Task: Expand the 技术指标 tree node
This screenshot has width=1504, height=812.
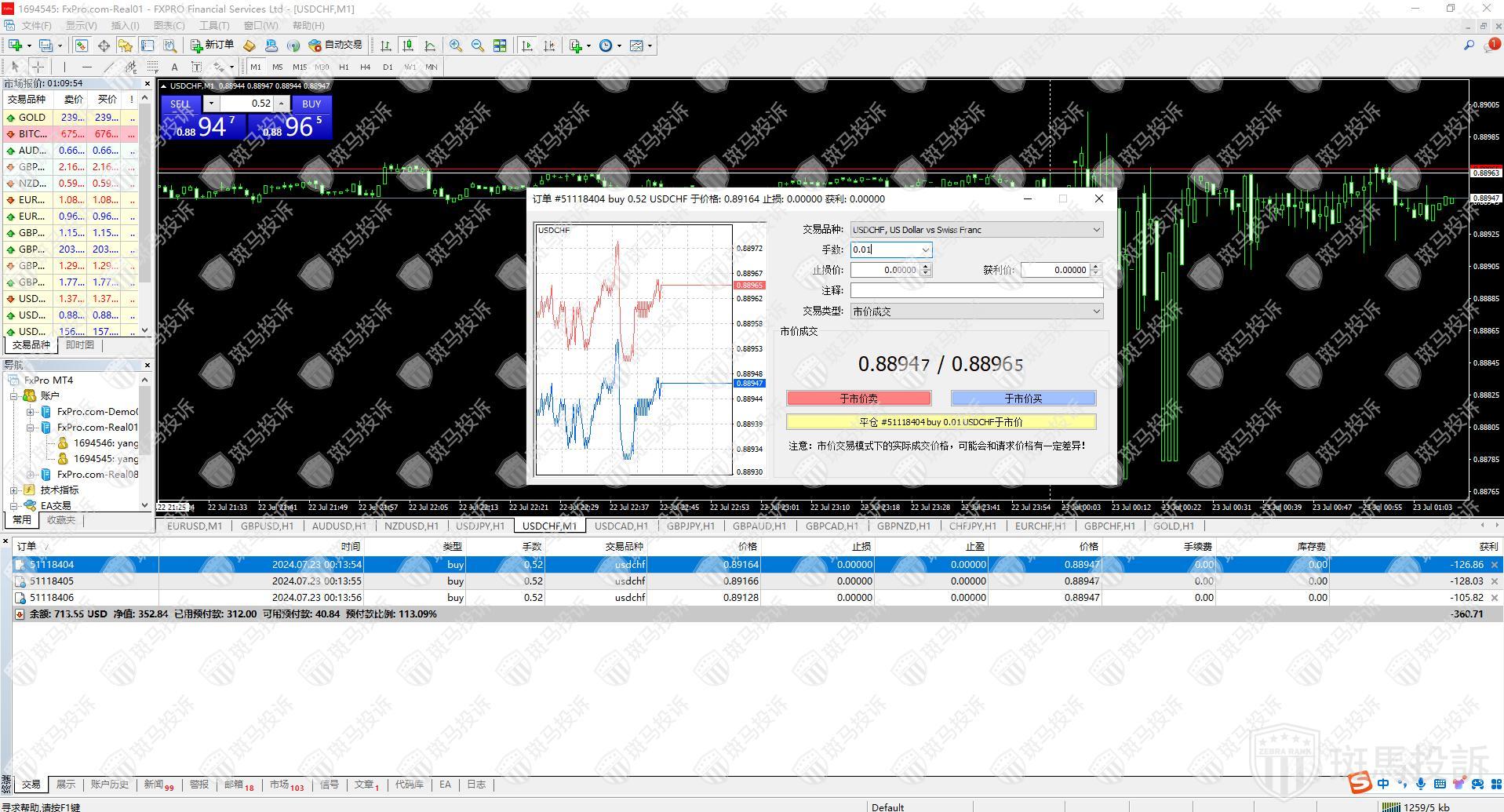Action: (x=14, y=490)
